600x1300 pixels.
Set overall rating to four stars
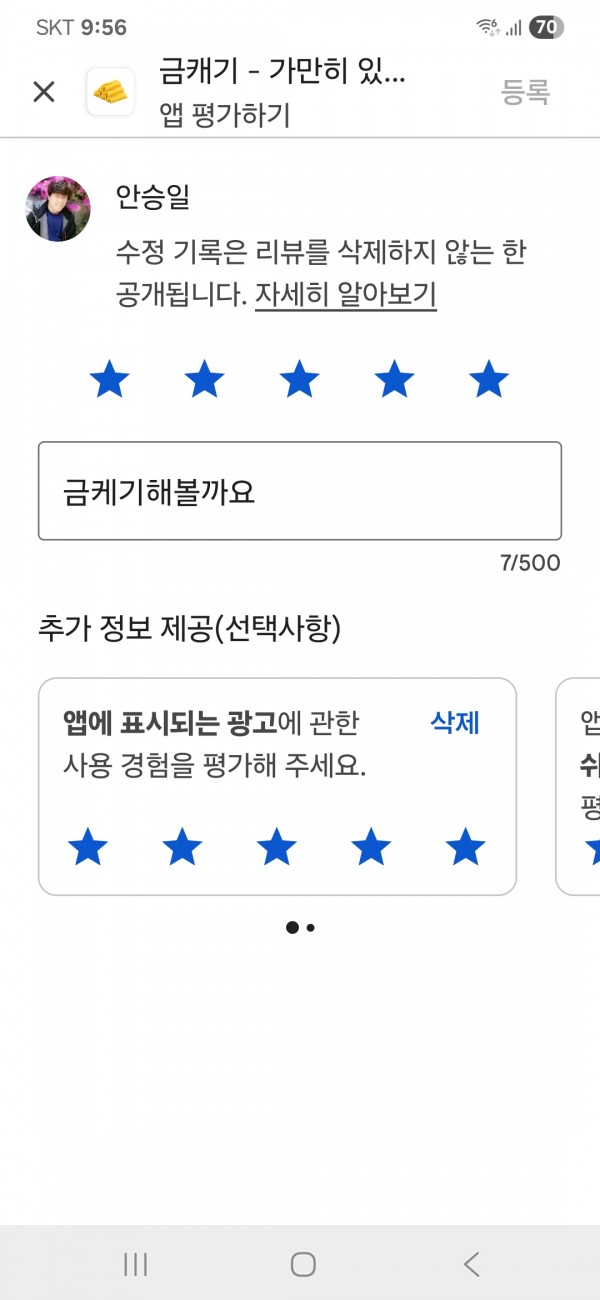click(394, 380)
